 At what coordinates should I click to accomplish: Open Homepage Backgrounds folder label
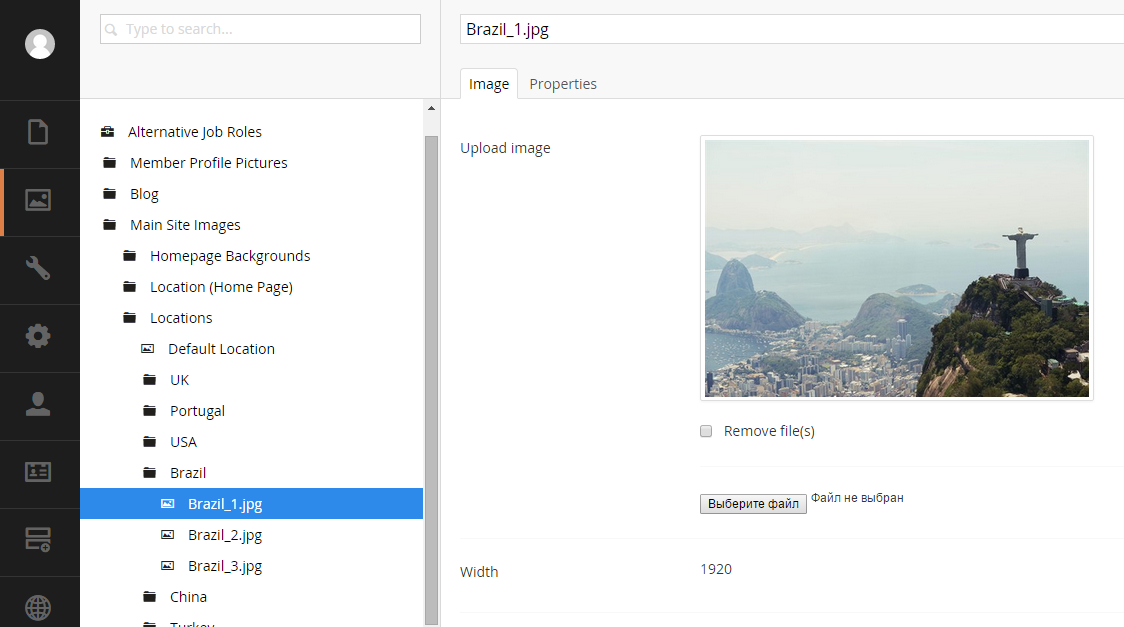tap(230, 256)
